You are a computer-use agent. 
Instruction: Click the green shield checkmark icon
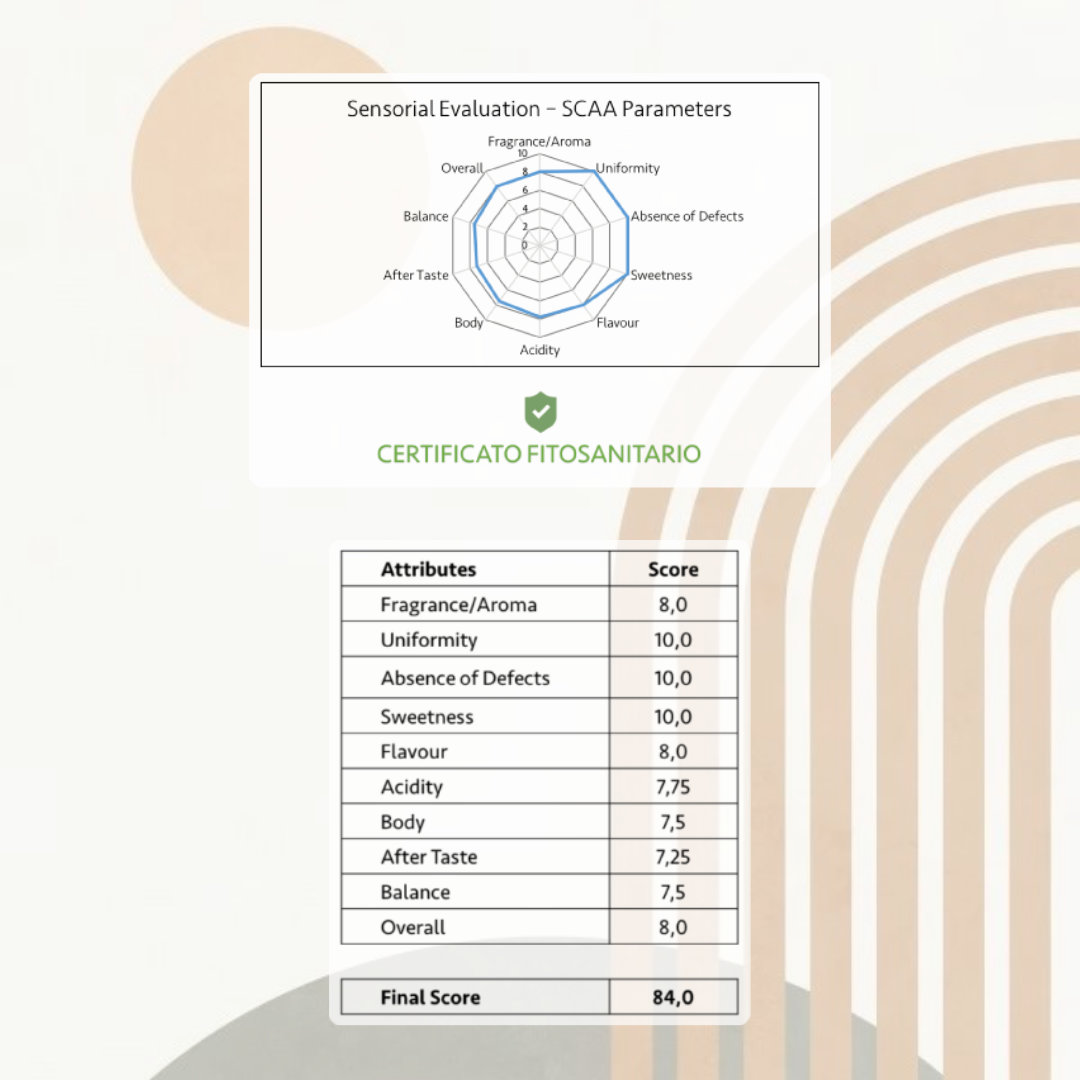coord(541,412)
